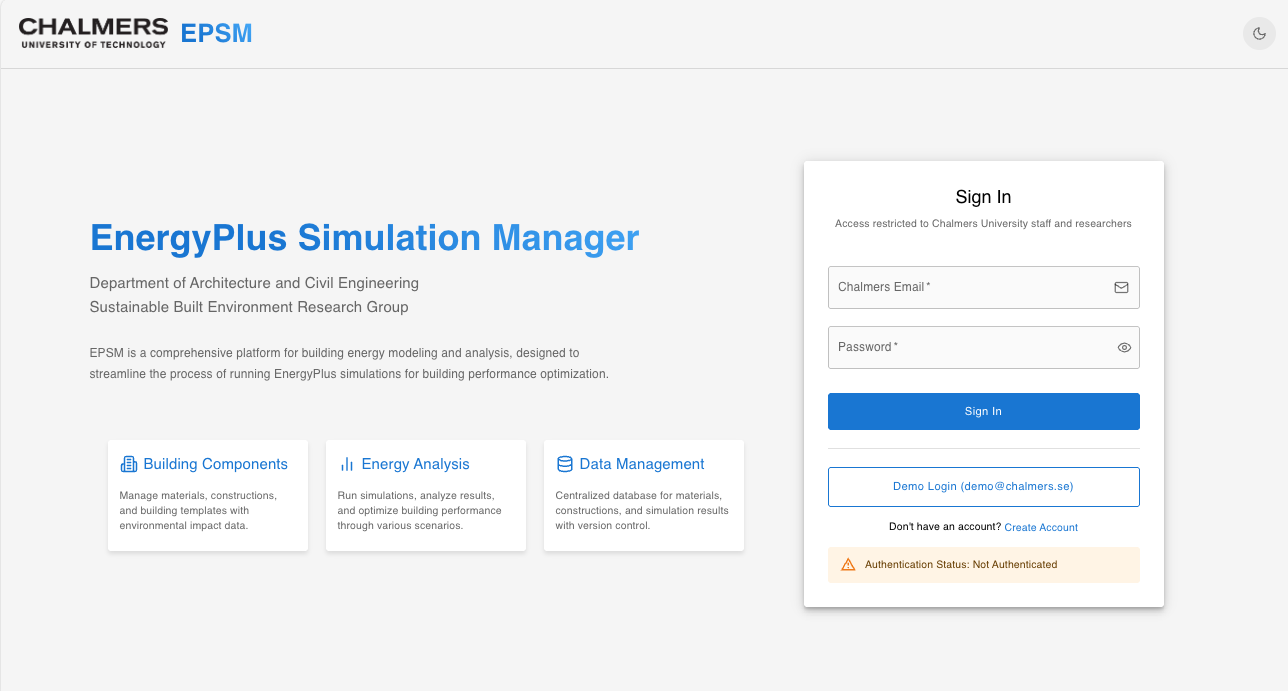Open the Create Account link
Image resolution: width=1288 pixels, height=691 pixels.
click(x=1040, y=527)
